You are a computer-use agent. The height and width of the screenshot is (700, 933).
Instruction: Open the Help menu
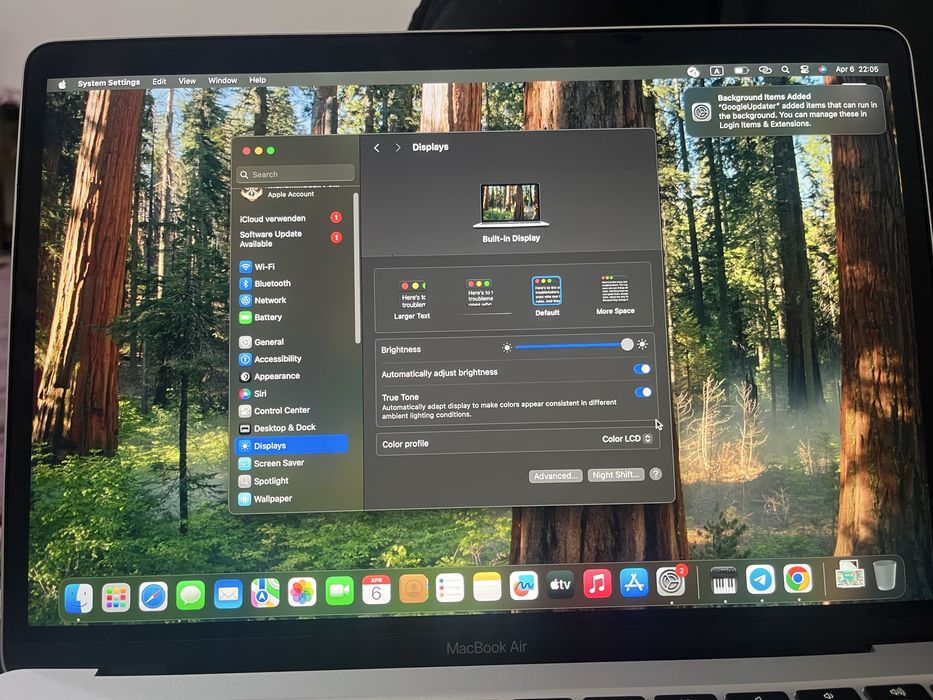point(258,80)
